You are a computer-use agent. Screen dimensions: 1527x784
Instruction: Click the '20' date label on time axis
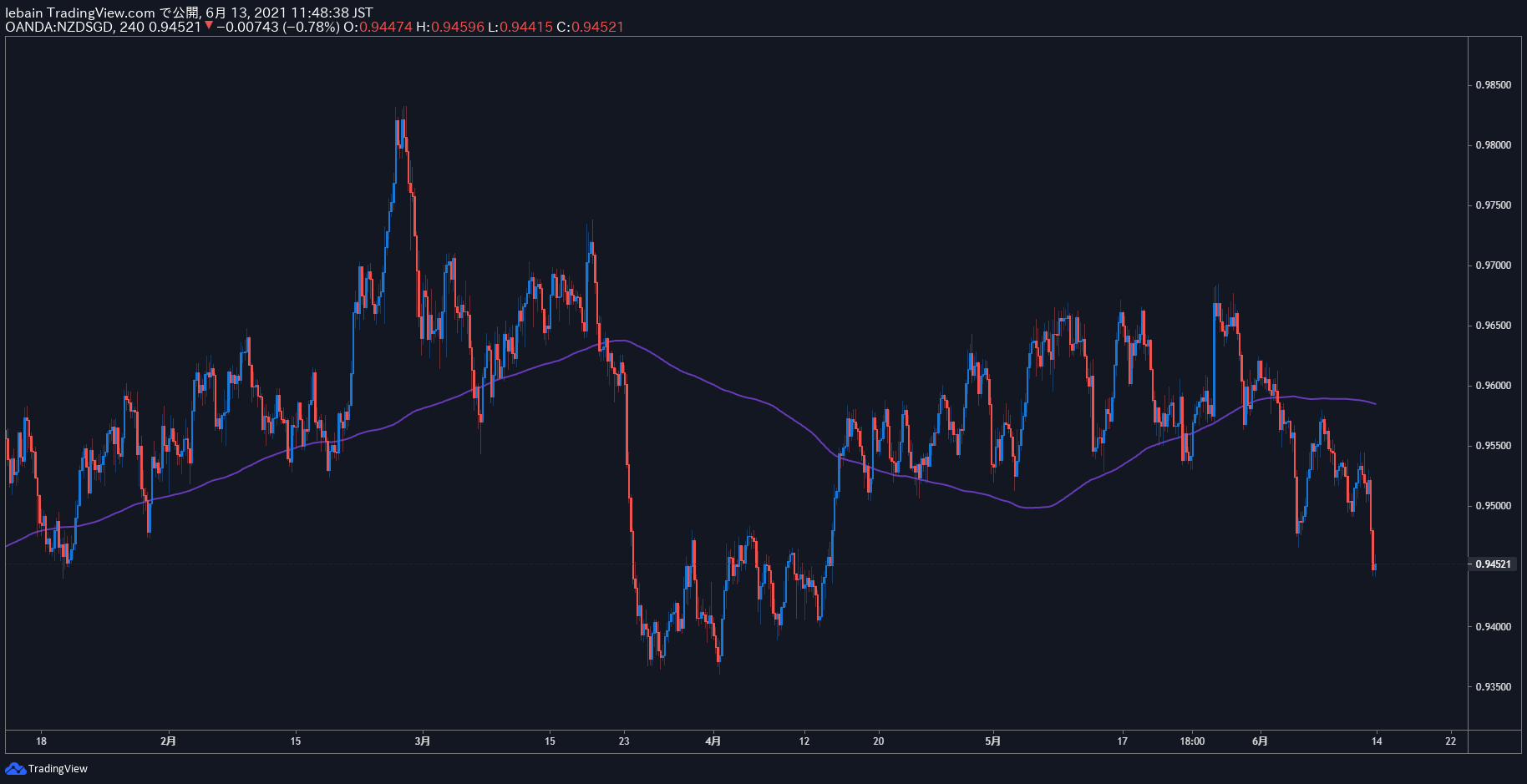pos(878,741)
